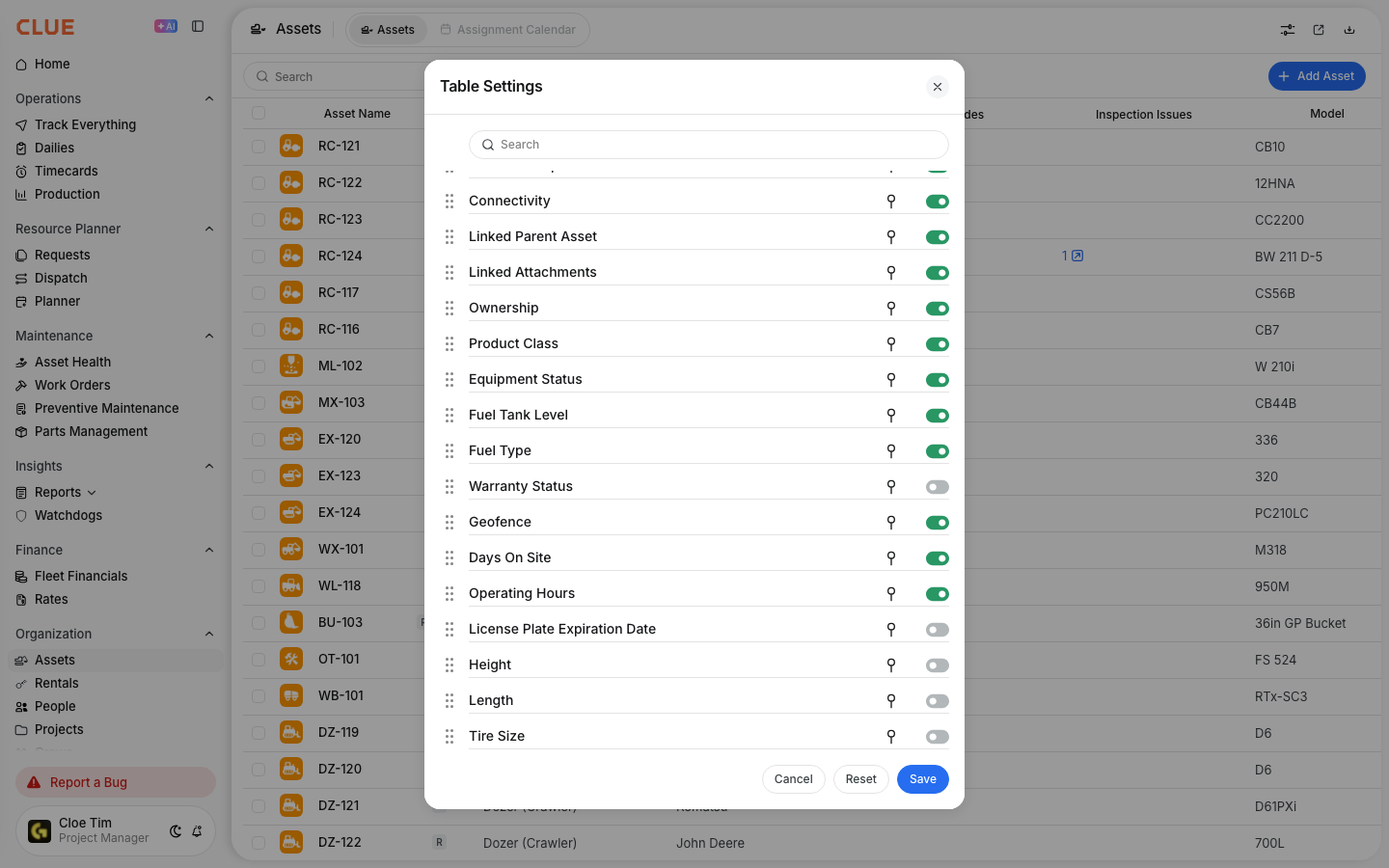Open notifications bell icon
The width and height of the screenshot is (1389, 868).
pyautogui.click(x=197, y=831)
